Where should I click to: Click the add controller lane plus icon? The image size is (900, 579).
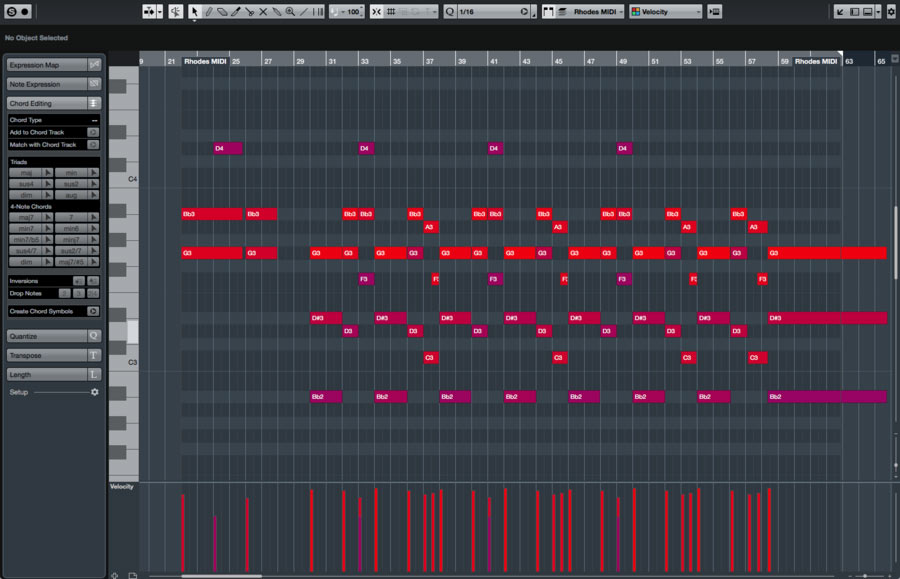[x=115, y=575]
